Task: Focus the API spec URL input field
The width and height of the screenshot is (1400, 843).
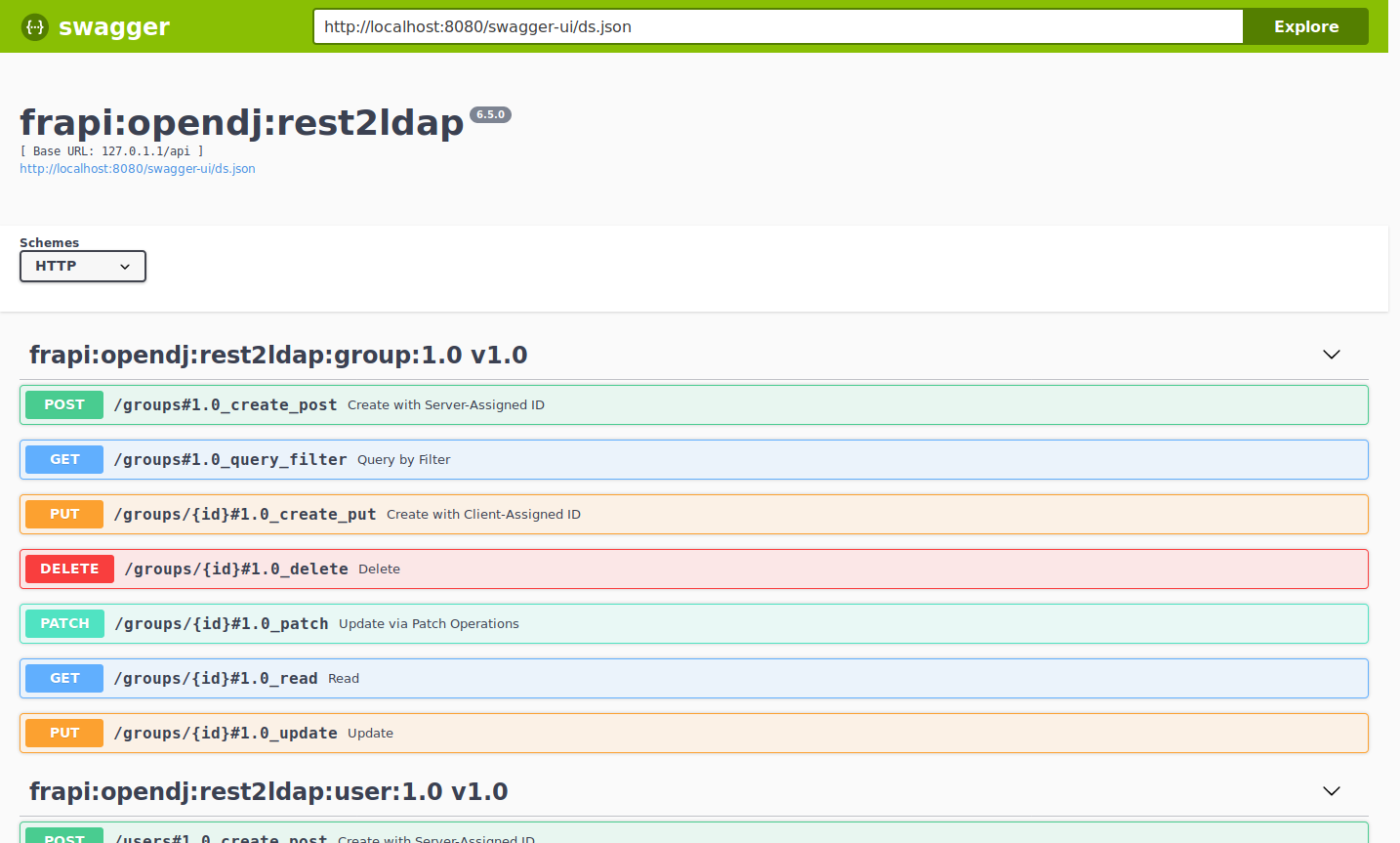Action: [x=777, y=27]
